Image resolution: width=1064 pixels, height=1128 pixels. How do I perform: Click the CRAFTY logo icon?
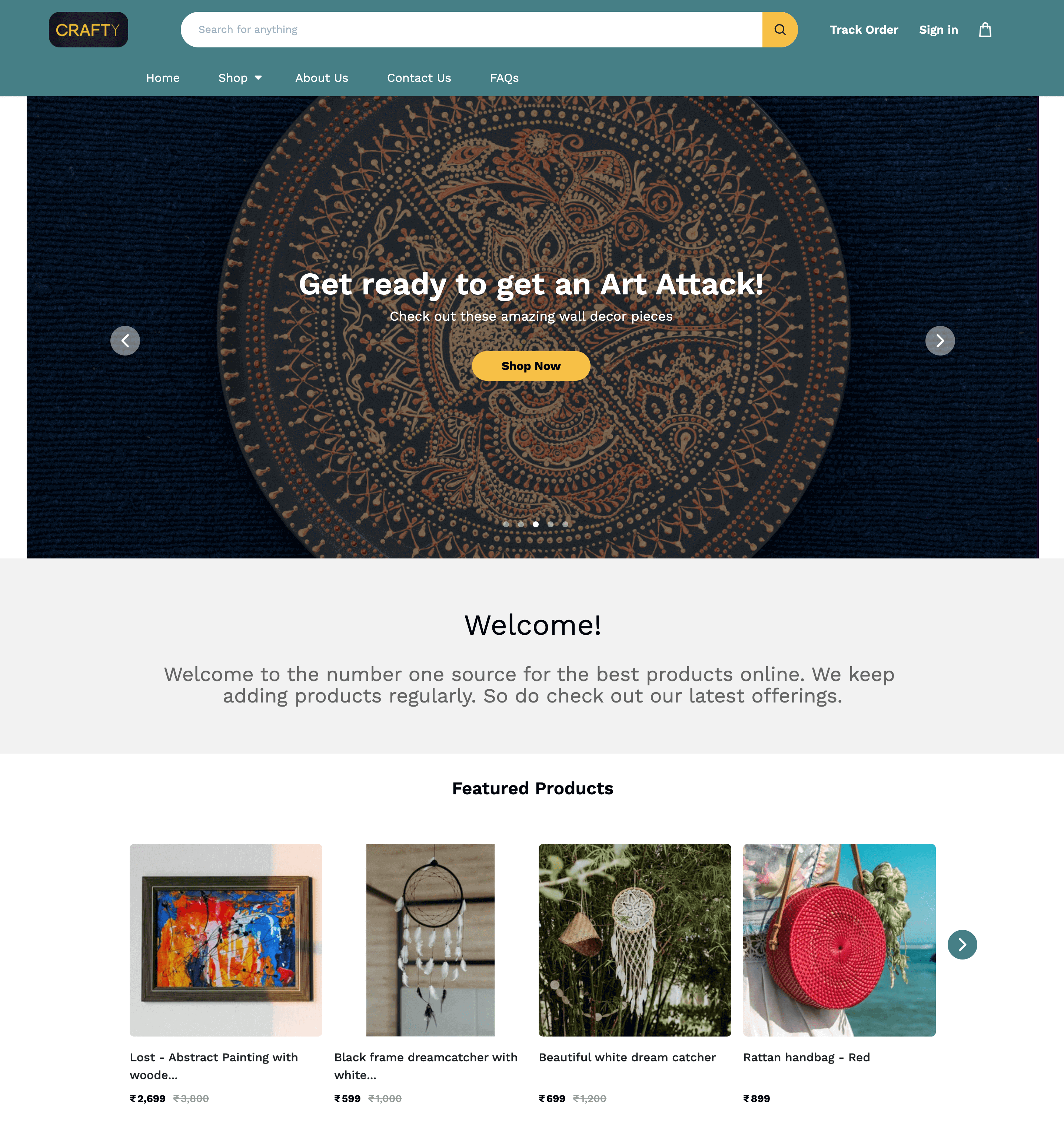(88, 29)
